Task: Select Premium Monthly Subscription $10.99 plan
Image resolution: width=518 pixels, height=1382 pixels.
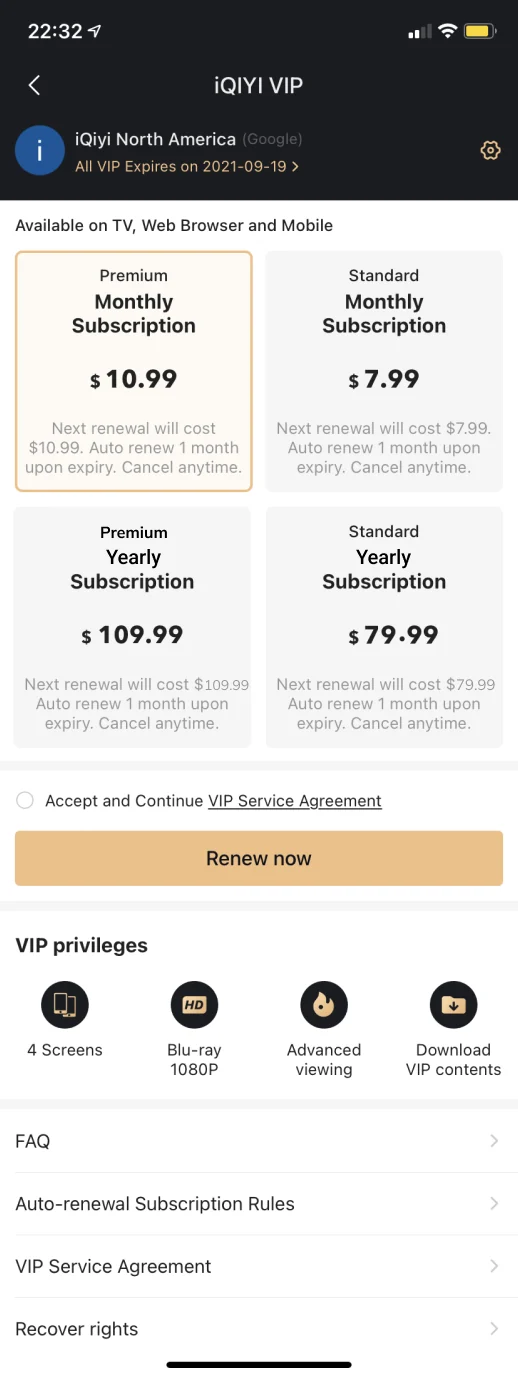Action: (134, 371)
